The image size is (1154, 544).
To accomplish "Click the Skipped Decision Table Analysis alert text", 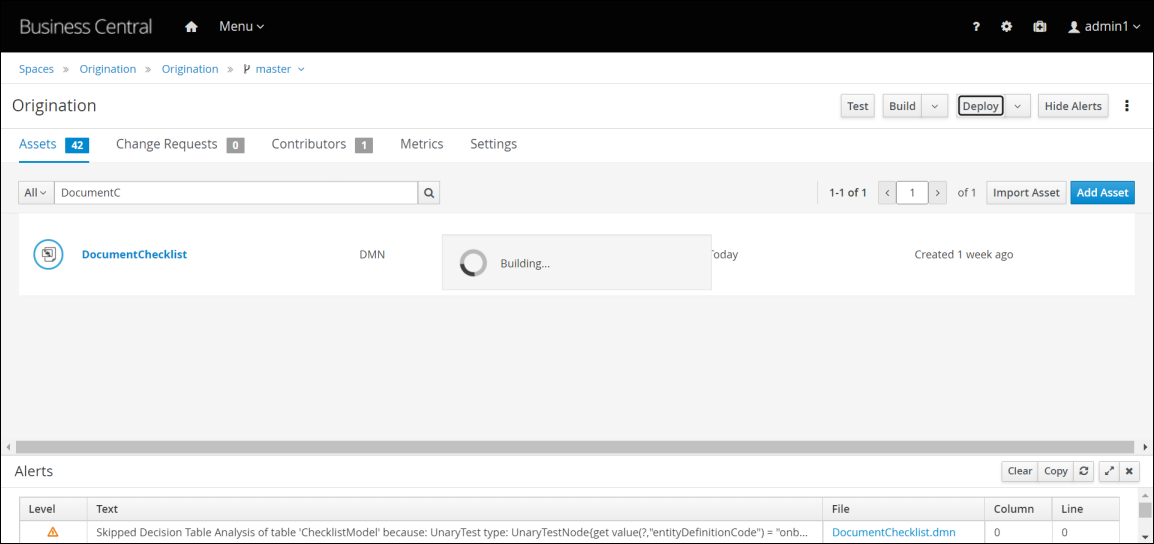I will tap(453, 531).
